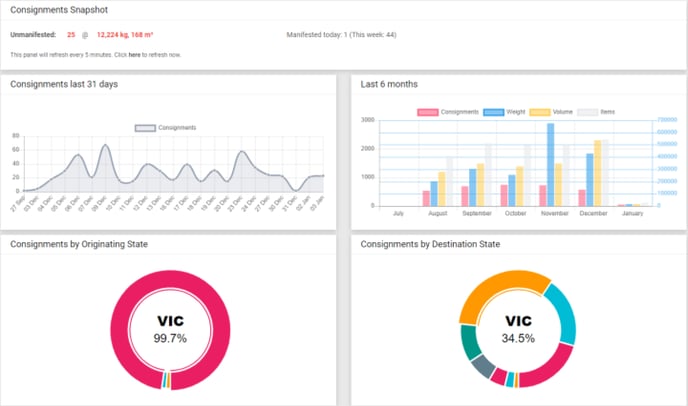Click the teal green segment in Destination donut
This screenshot has height=406, width=688.
(x=471, y=342)
